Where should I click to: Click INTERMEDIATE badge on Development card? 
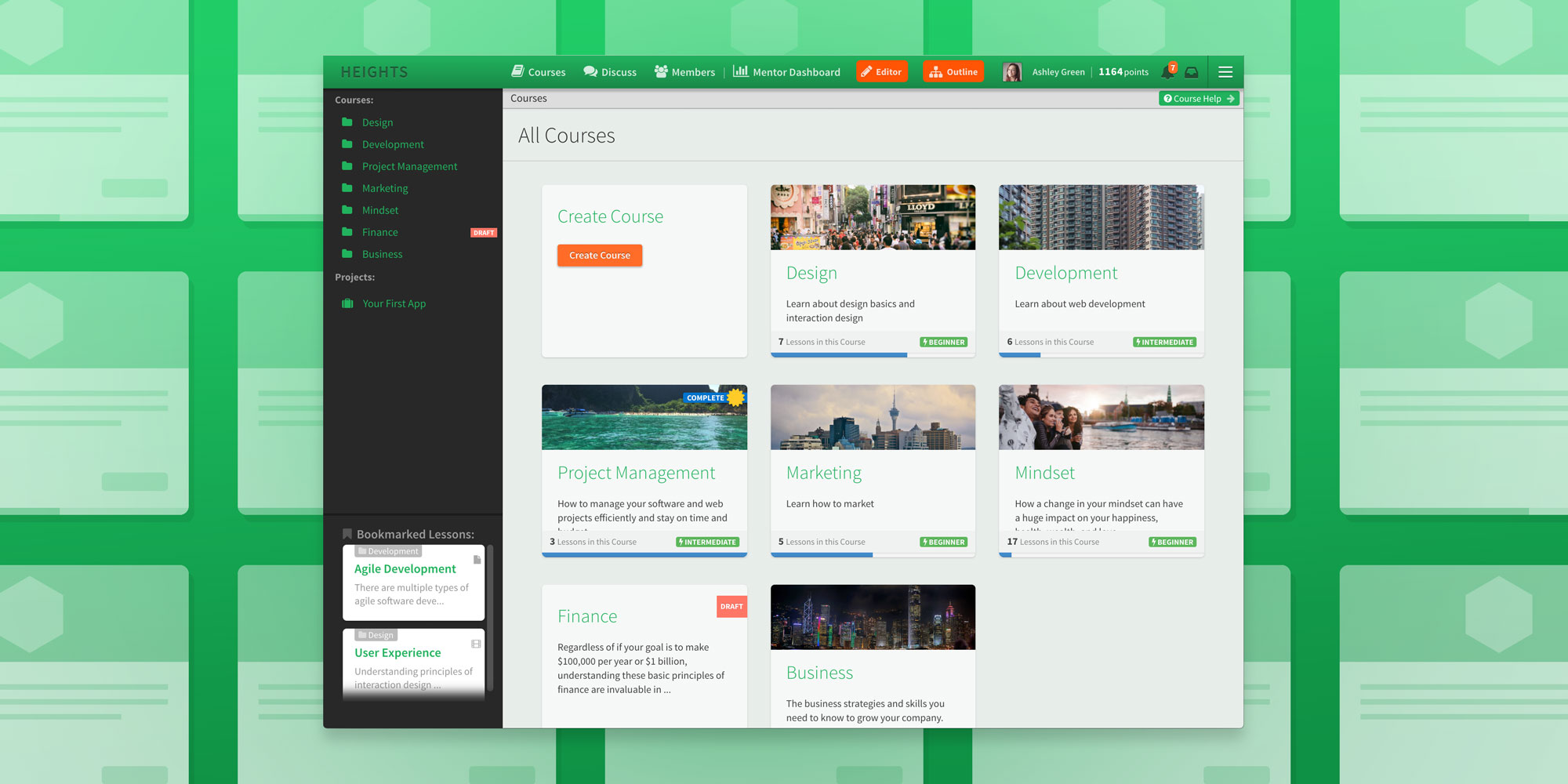click(1165, 342)
